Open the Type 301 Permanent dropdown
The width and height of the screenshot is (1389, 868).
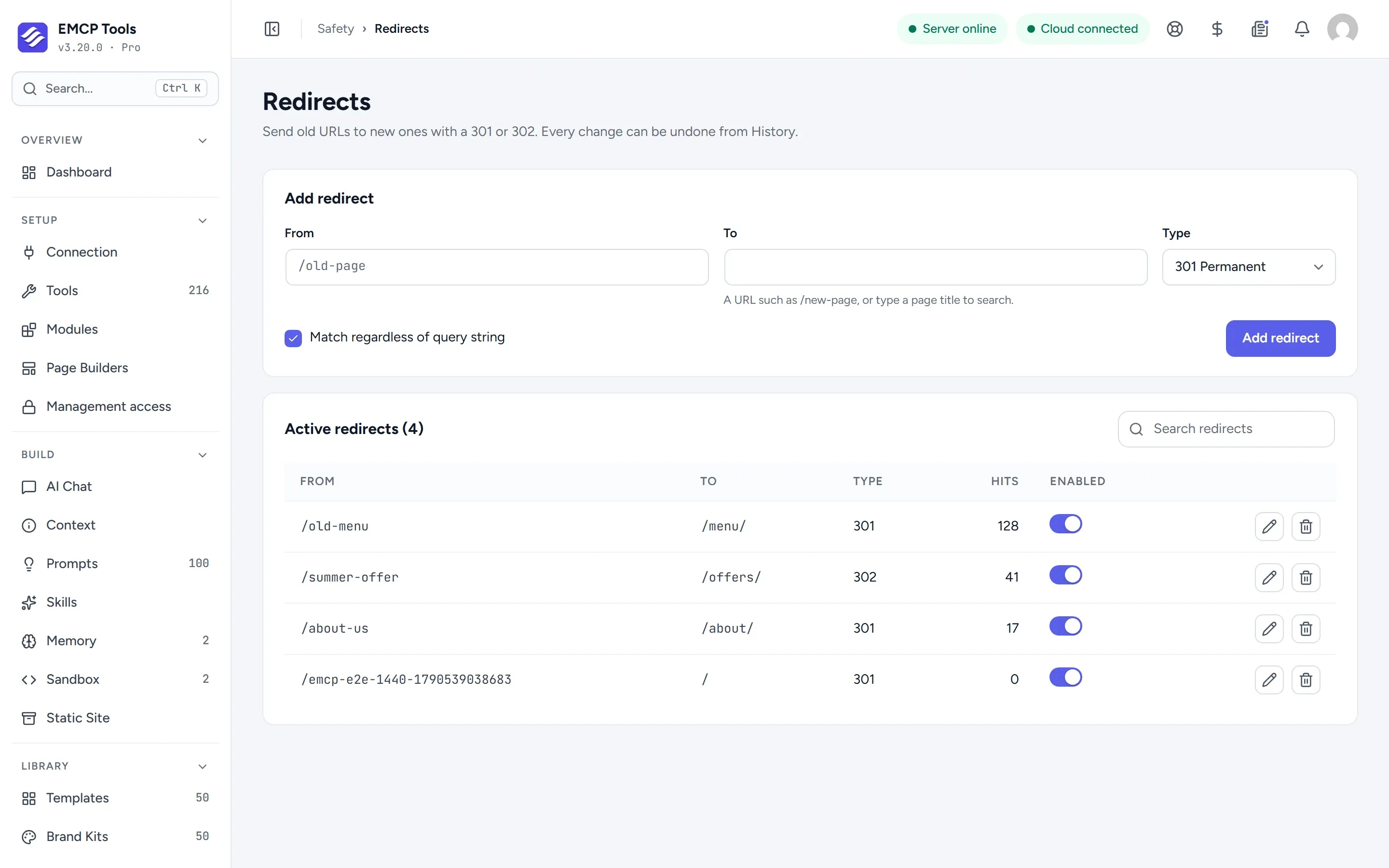(1248, 267)
